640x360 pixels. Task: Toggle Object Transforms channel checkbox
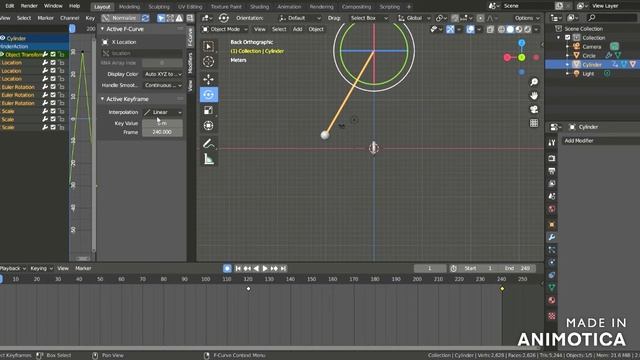click(53, 54)
